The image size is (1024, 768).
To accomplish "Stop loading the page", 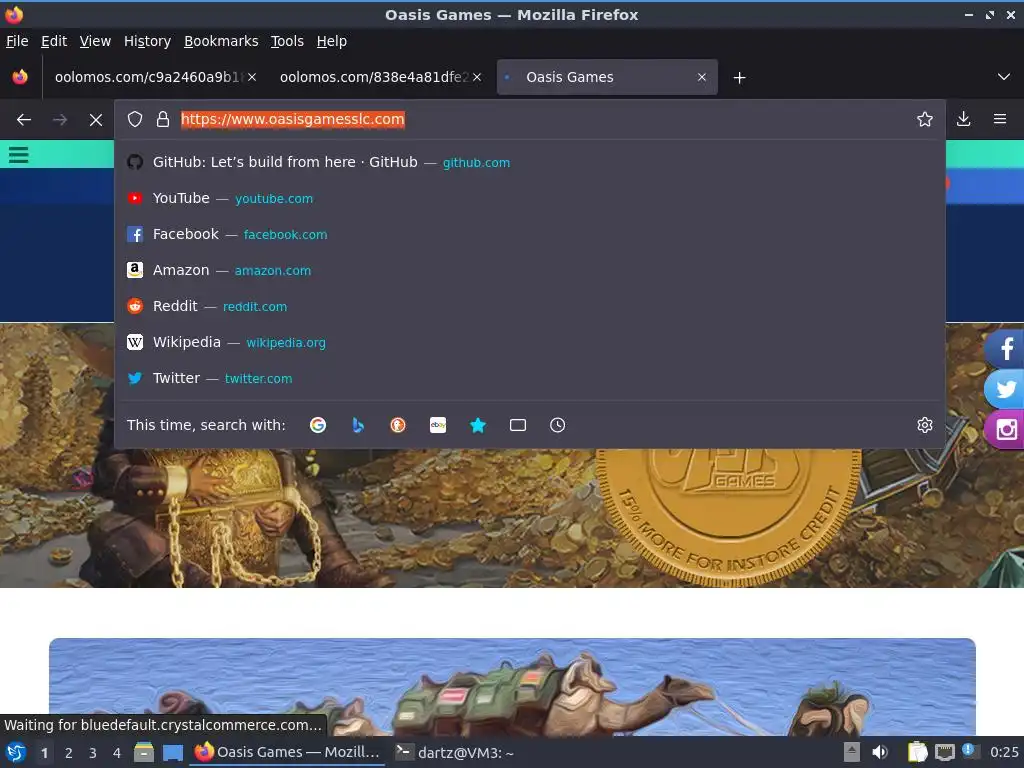I will (96, 120).
